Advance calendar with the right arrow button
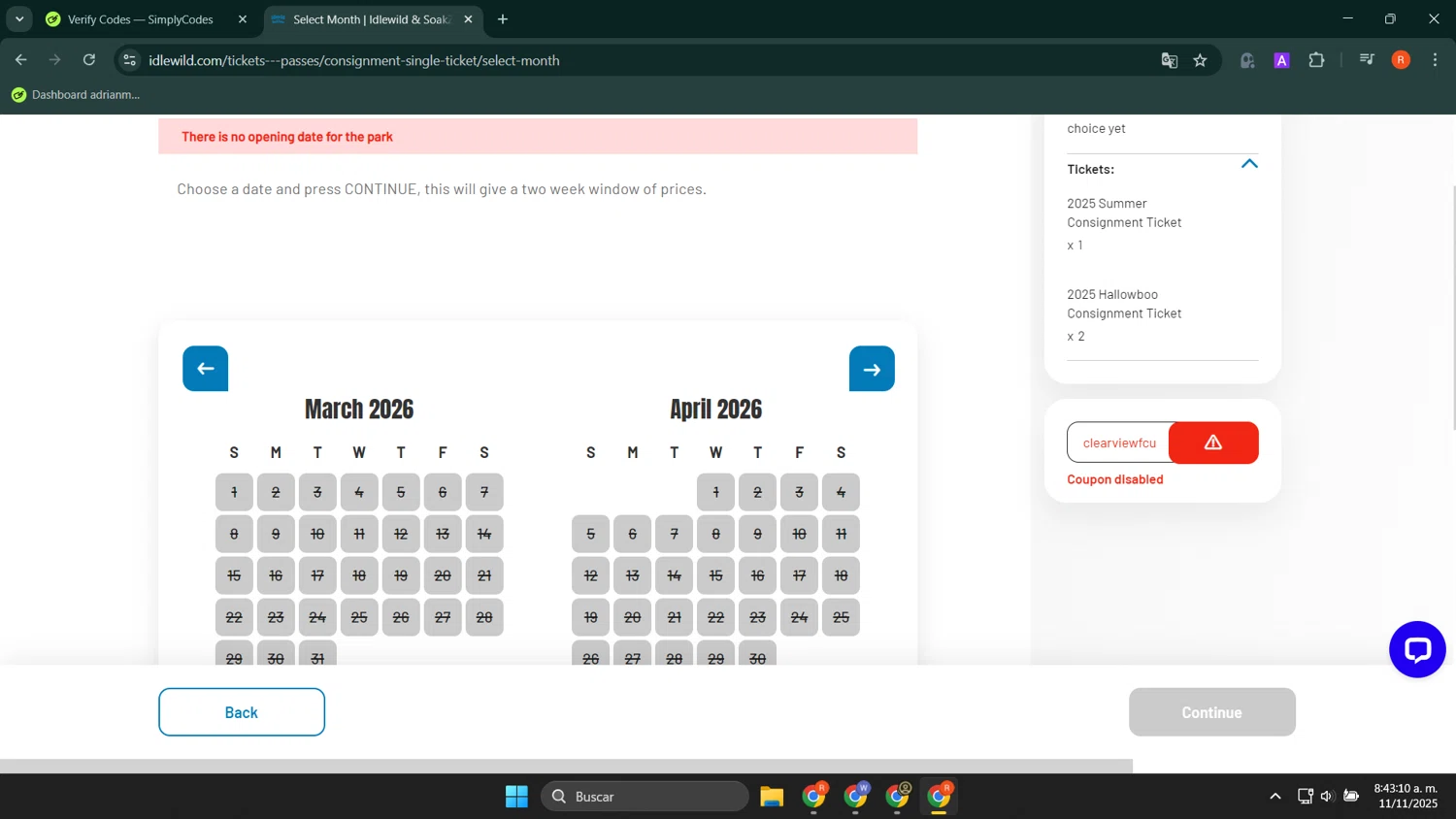The image size is (1456, 819). click(872, 369)
